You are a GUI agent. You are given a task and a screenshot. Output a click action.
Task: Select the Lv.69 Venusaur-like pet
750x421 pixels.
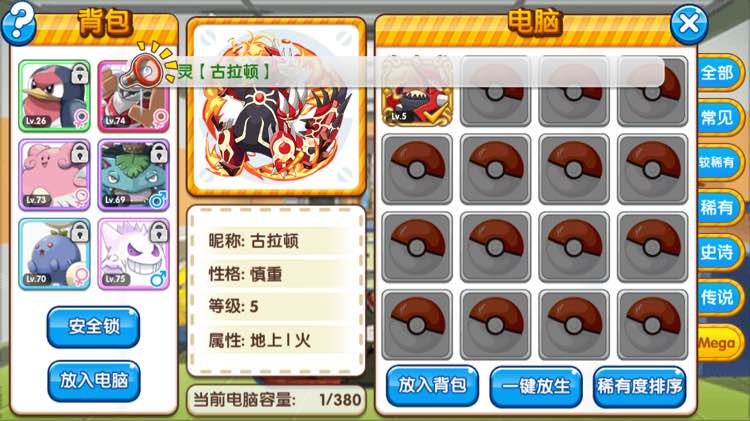click(133, 175)
